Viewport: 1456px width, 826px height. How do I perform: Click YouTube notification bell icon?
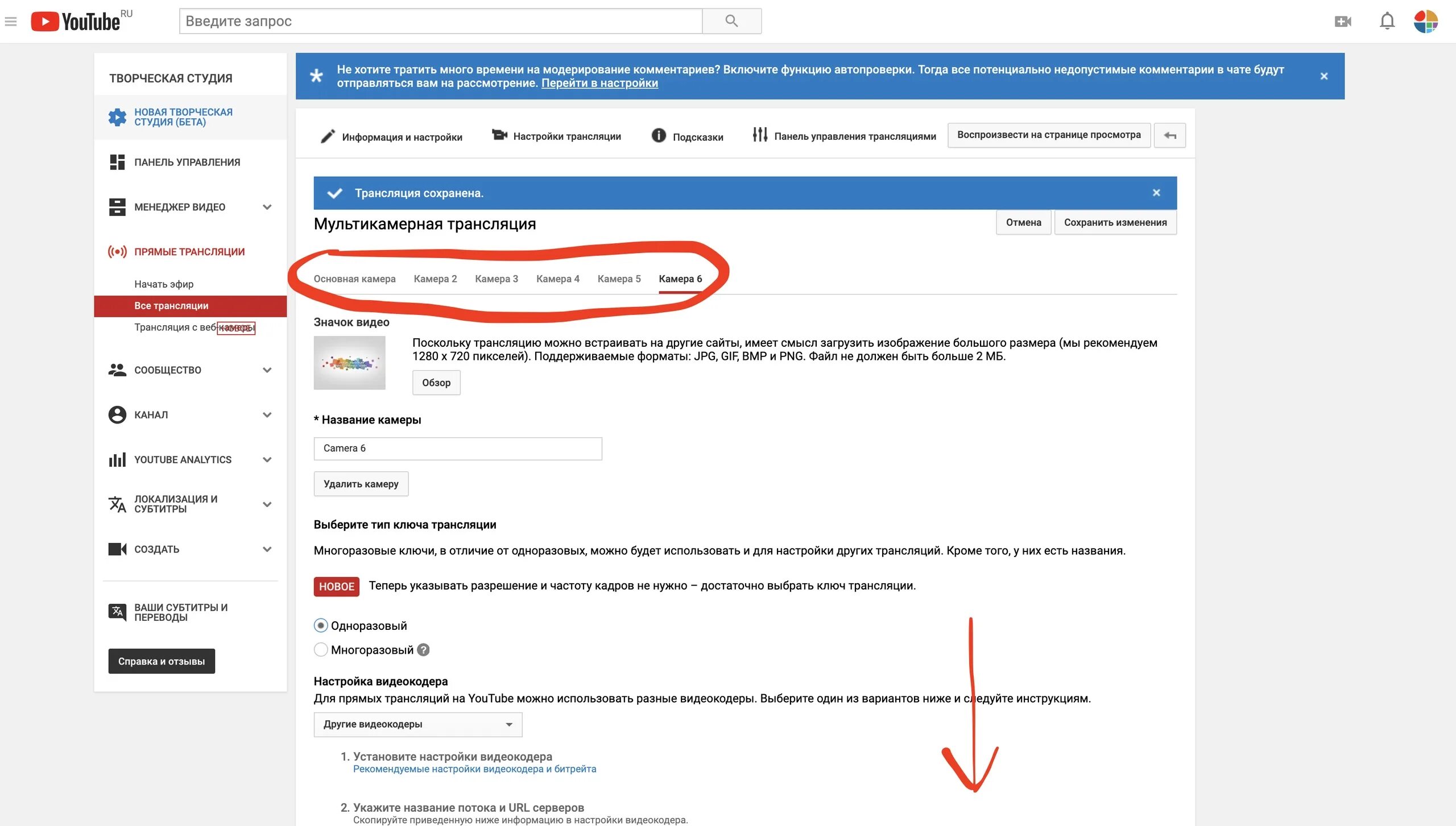tap(1387, 20)
